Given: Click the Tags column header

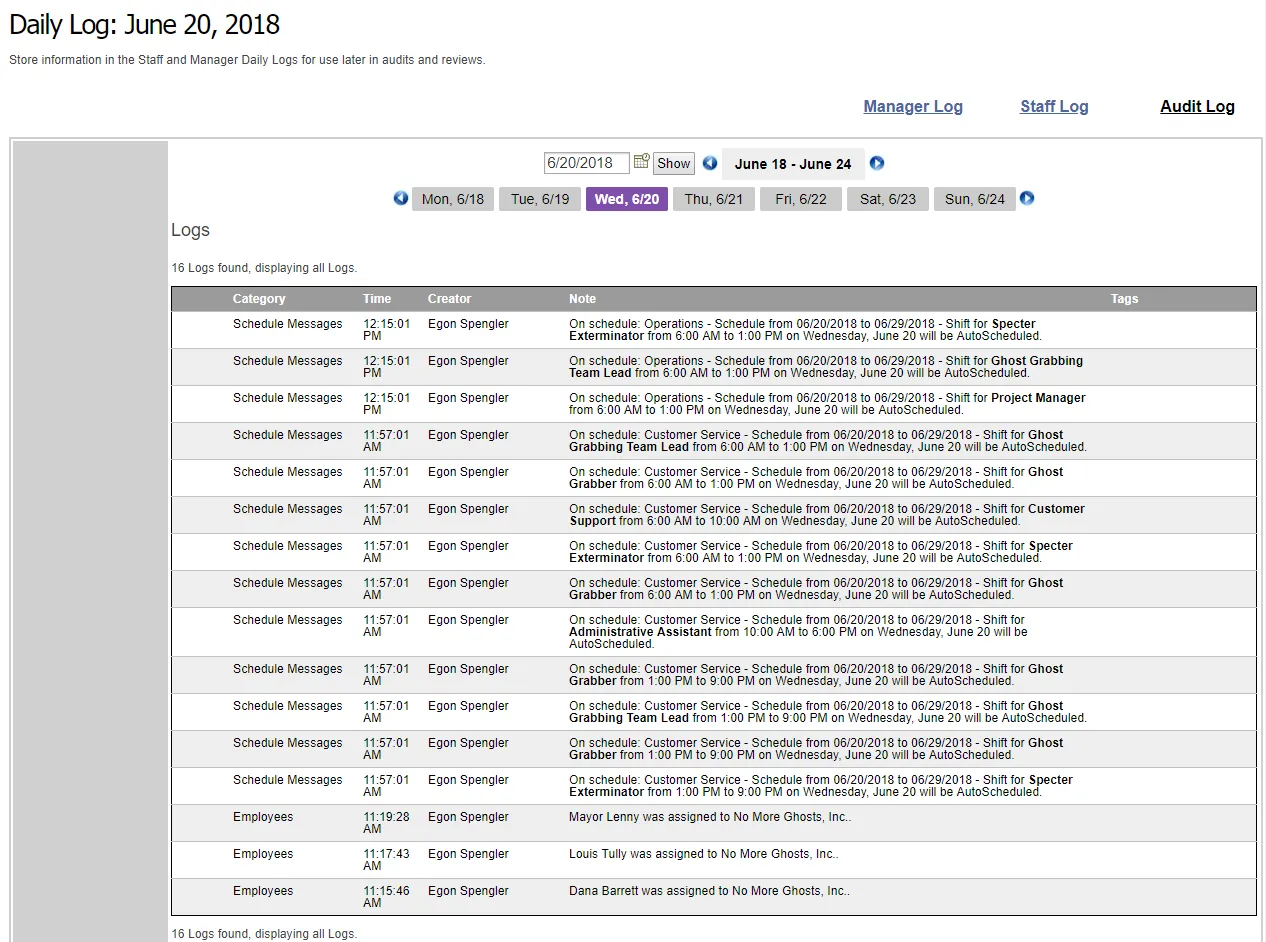Looking at the screenshot, I should (1124, 299).
